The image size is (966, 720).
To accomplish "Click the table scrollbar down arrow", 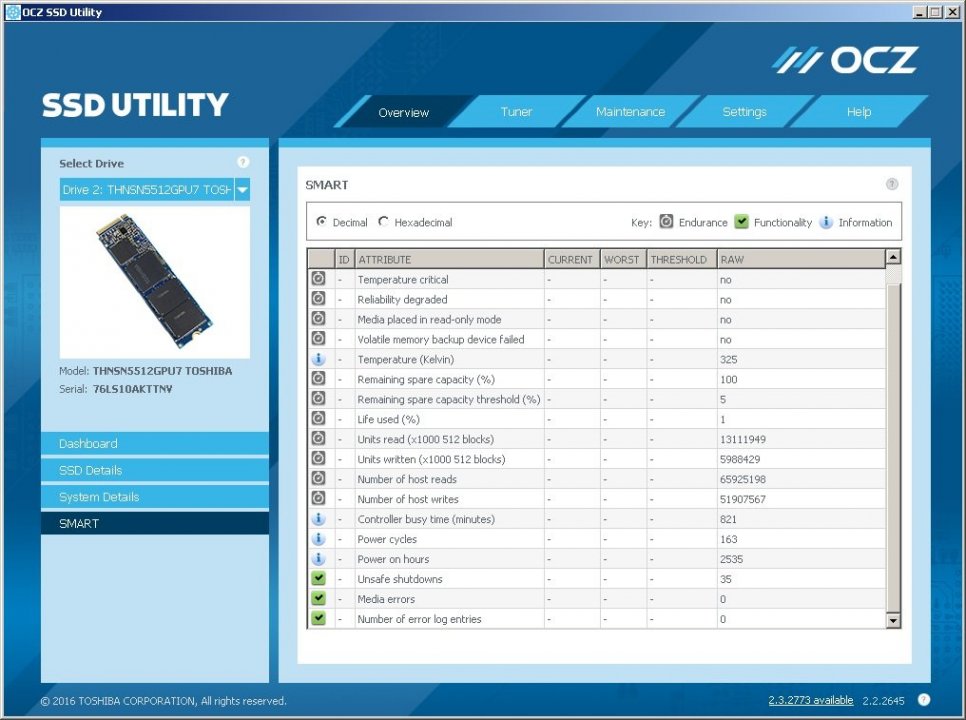I will (893, 620).
